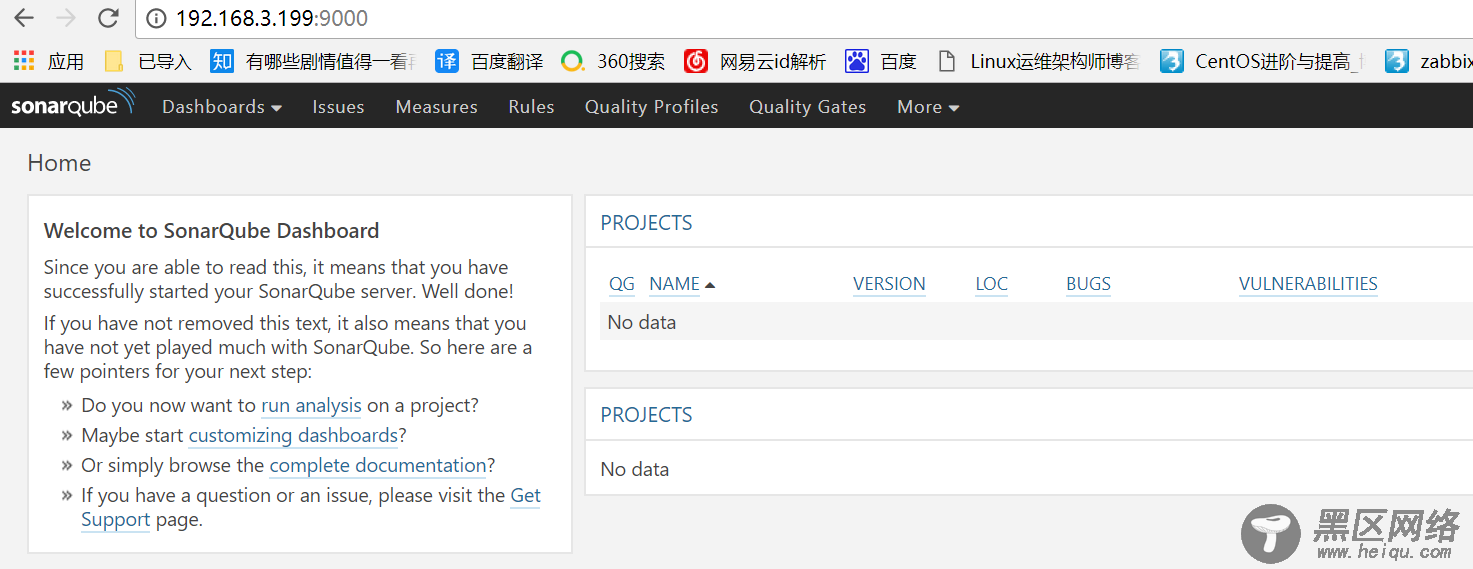Open the 网易云id解析 bookmark
This screenshot has width=1473, height=569.
tap(756, 61)
